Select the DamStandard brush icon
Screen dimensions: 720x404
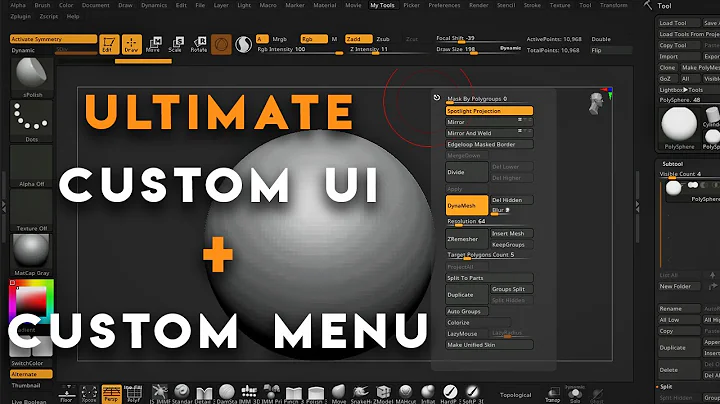pyautogui.click(x=226, y=394)
